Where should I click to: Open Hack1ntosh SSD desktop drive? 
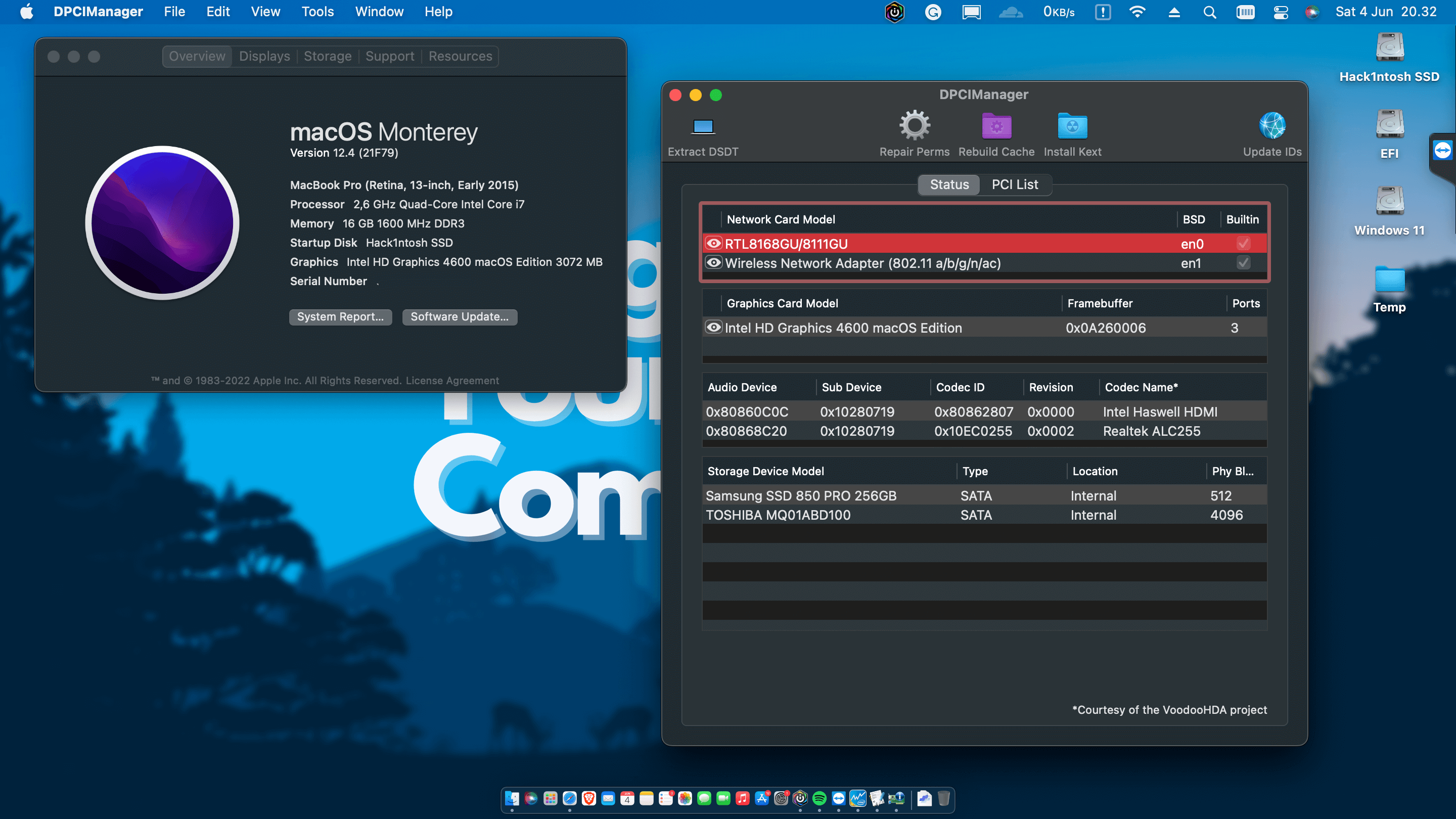click(x=1389, y=47)
